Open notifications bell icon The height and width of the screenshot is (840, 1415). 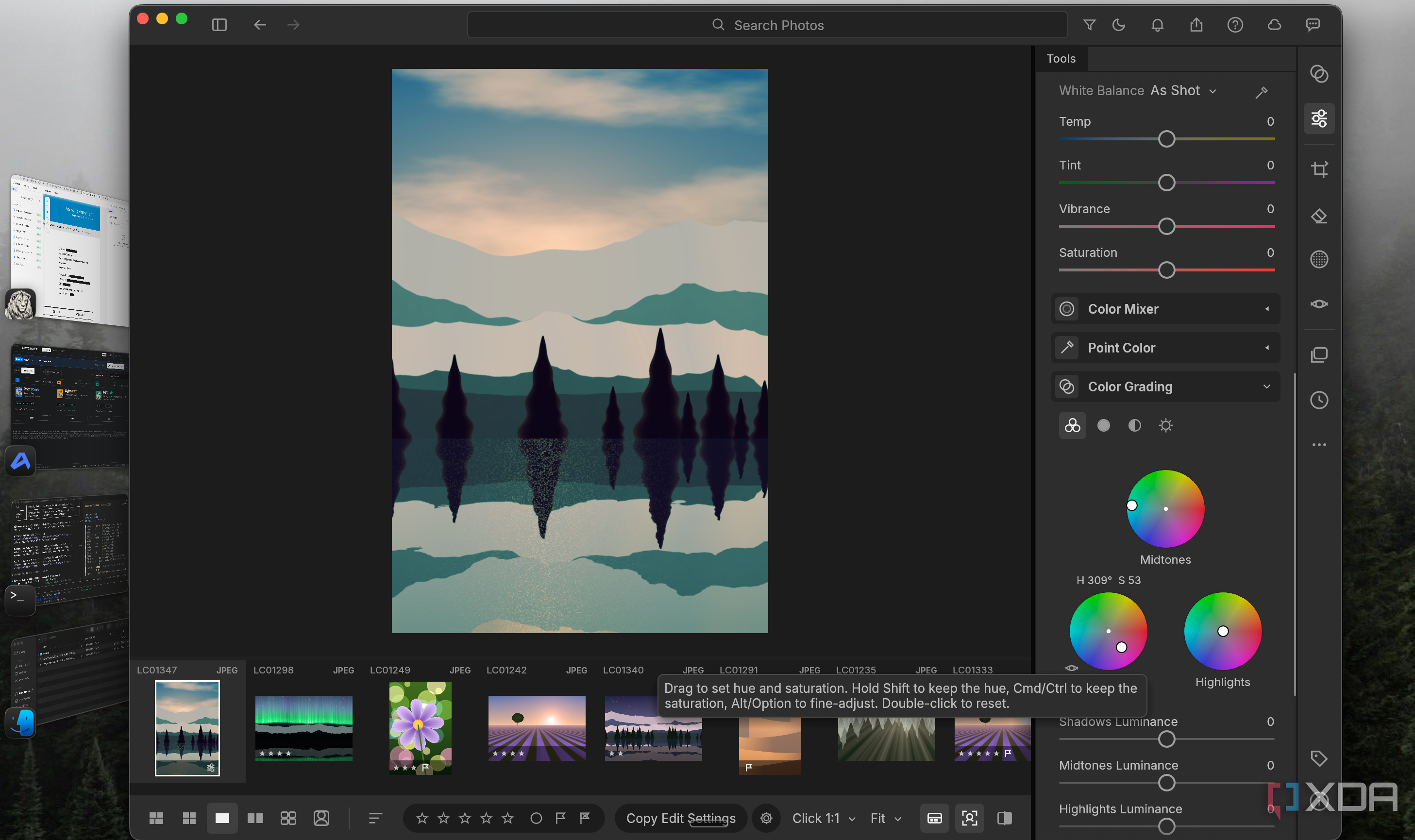1157,25
